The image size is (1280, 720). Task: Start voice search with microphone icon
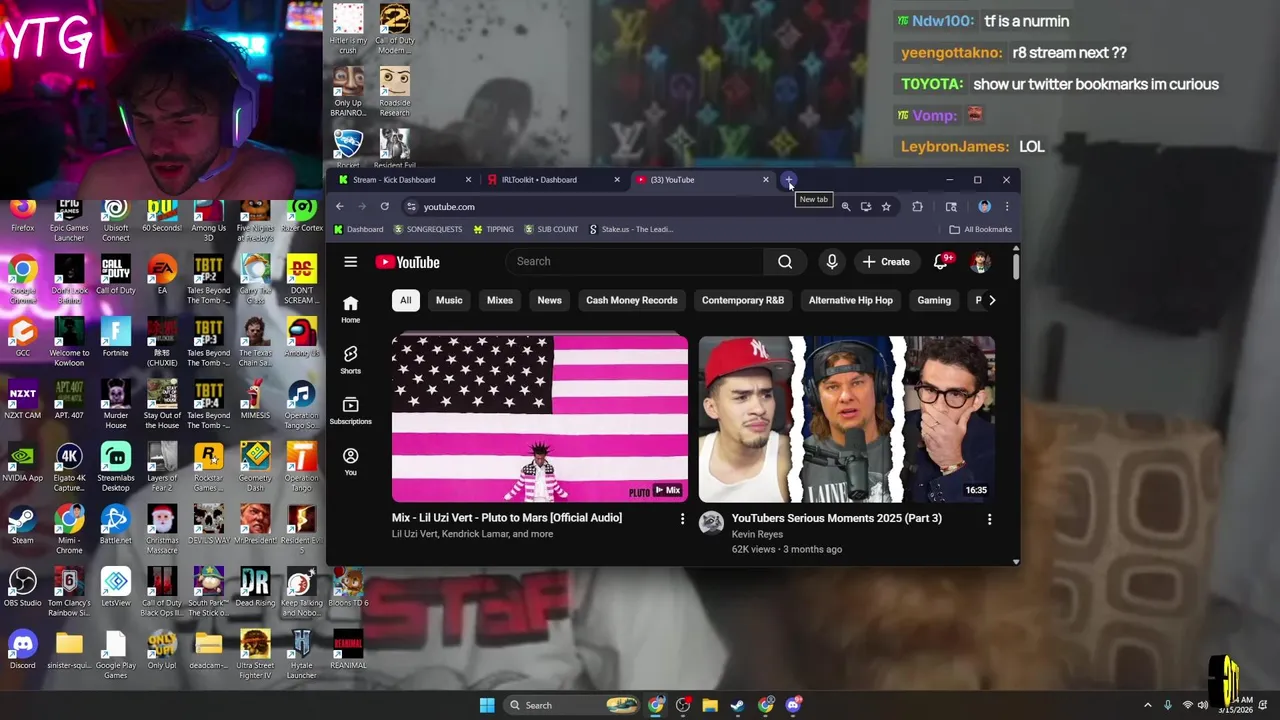(x=832, y=262)
